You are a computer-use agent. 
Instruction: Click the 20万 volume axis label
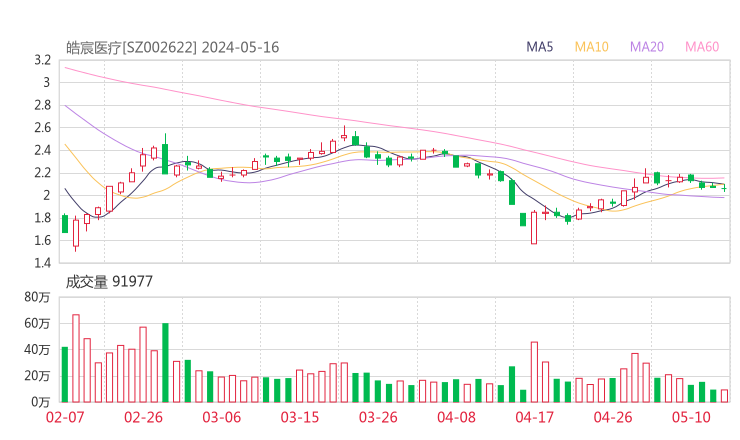[37, 376]
